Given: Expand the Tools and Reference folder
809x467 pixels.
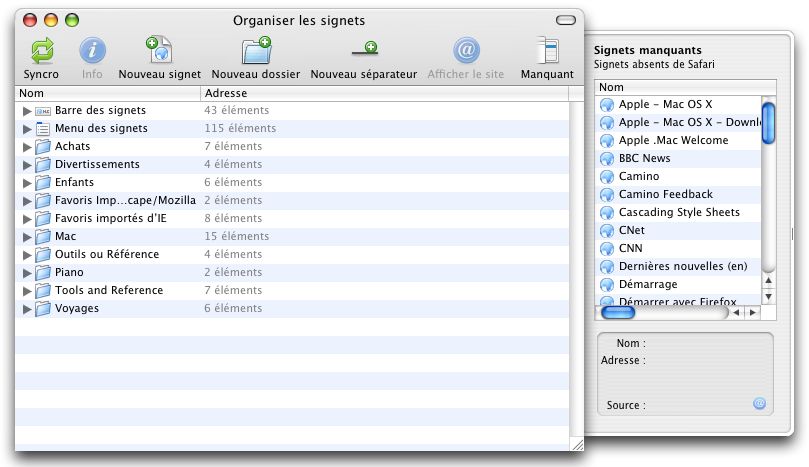Looking at the screenshot, I should click(27, 291).
